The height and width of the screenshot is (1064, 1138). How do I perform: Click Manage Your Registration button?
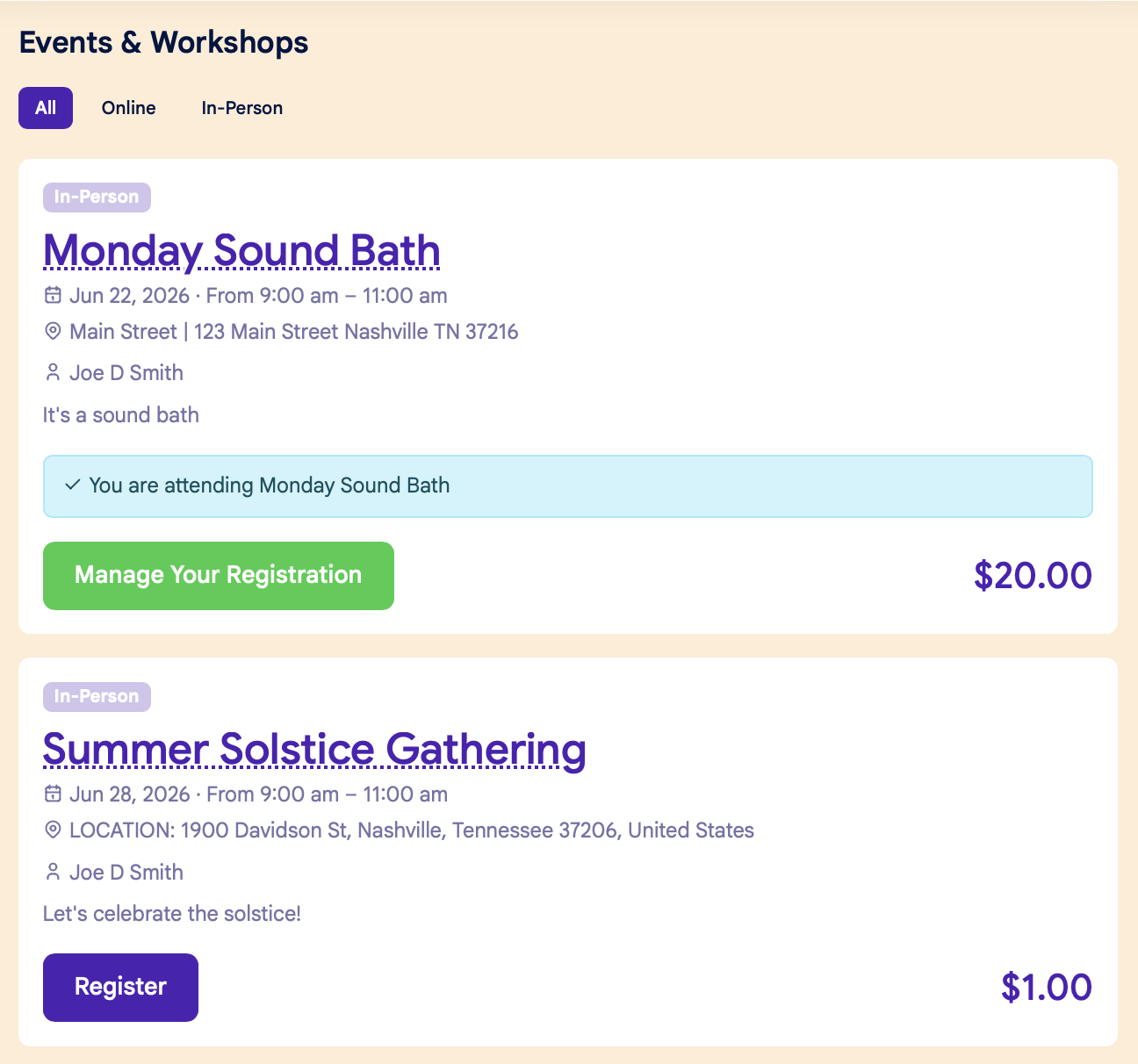[219, 576]
